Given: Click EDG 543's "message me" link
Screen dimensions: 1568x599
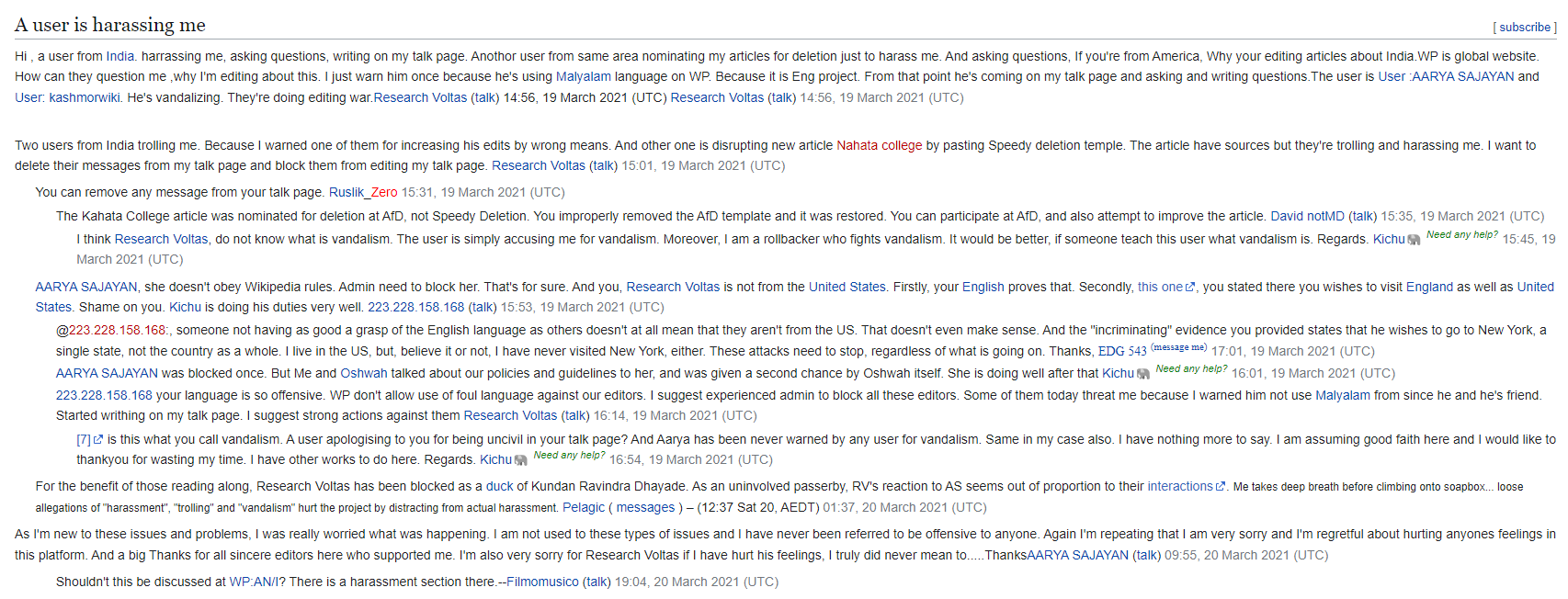Looking at the screenshot, I should coord(1178,347).
